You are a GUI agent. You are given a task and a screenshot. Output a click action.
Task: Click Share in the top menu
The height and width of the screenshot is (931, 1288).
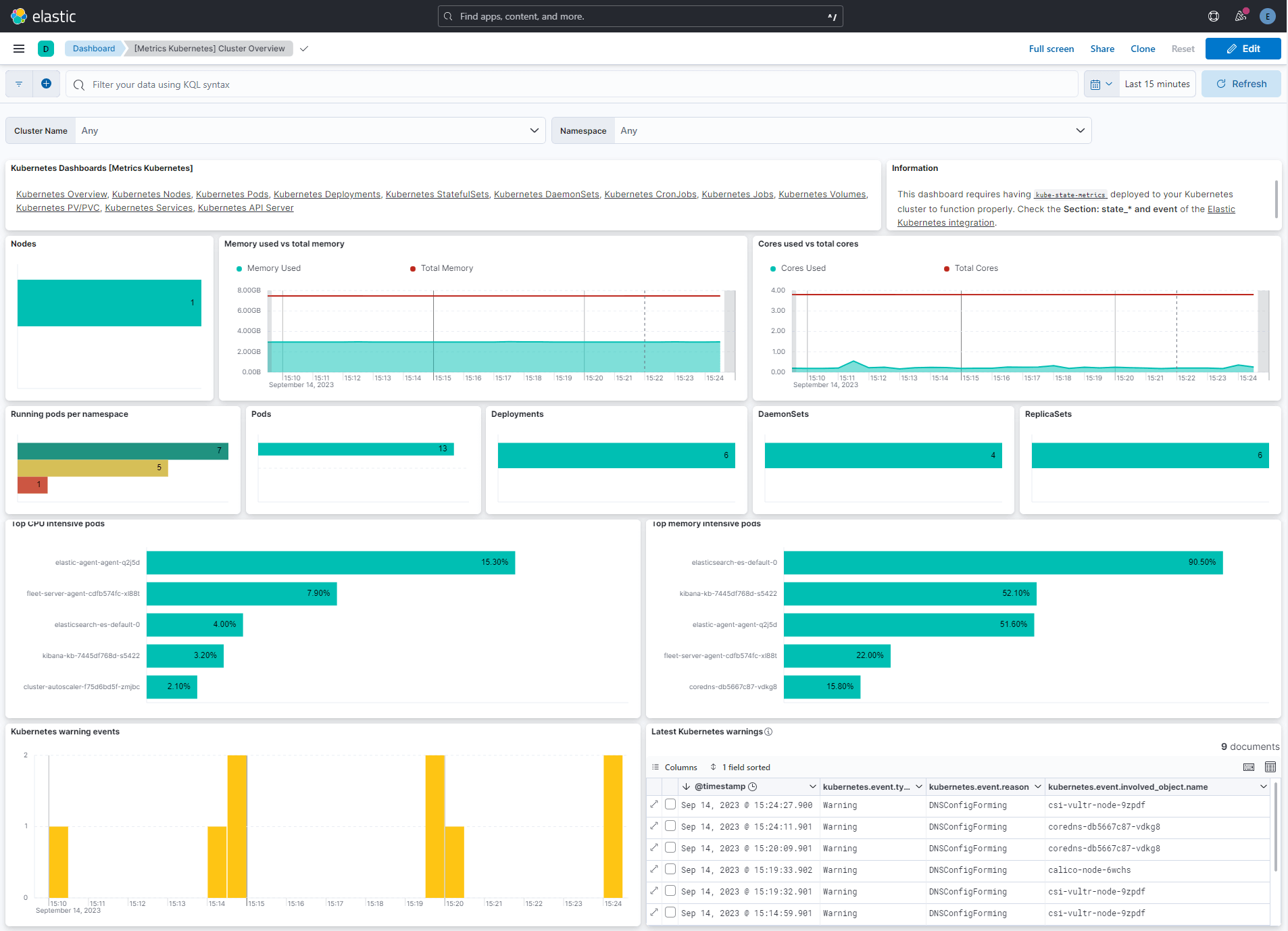pos(1102,49)
